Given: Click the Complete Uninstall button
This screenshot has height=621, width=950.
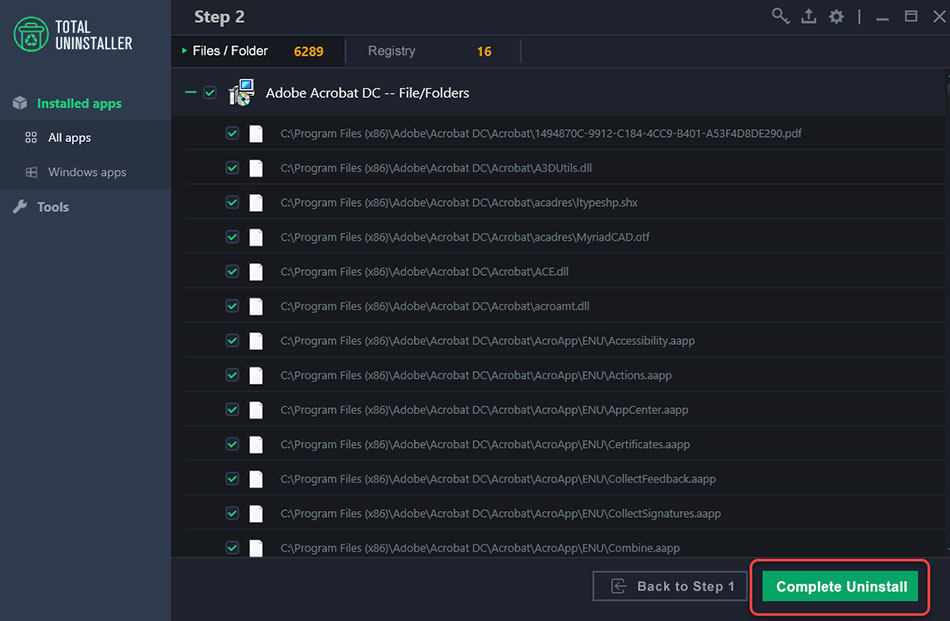Looking at the screenshot, I should (x=840, y=586).
